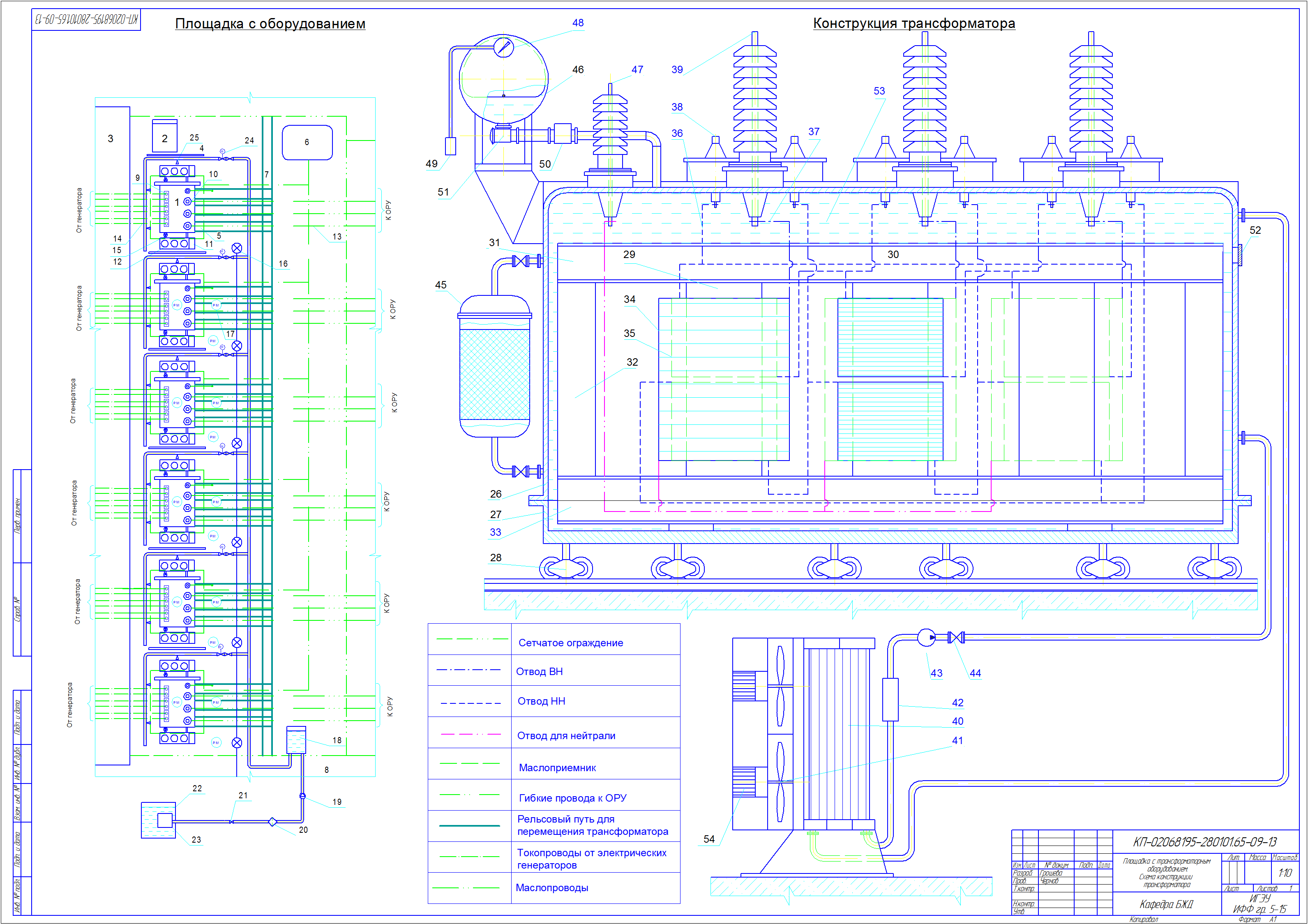Viewport: 1308px width, 924px height.
Task: Select legend entry 'Отвод НН'
Action: tap(541, 701)
